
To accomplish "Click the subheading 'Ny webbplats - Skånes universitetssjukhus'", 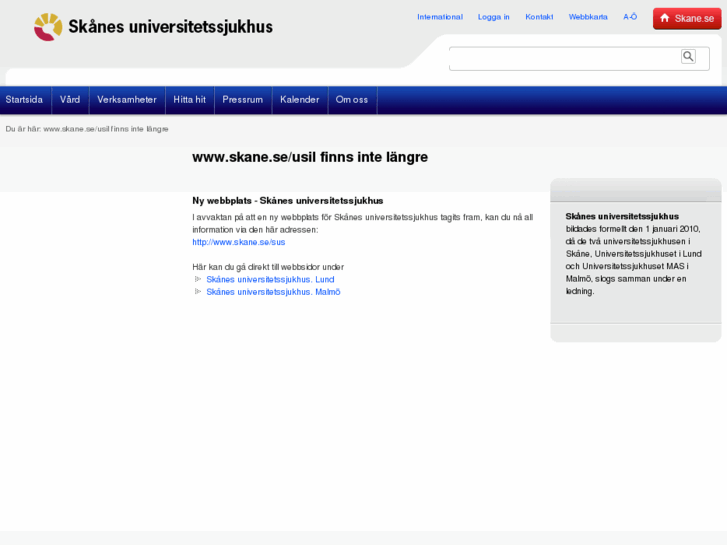I will (288, 201).
